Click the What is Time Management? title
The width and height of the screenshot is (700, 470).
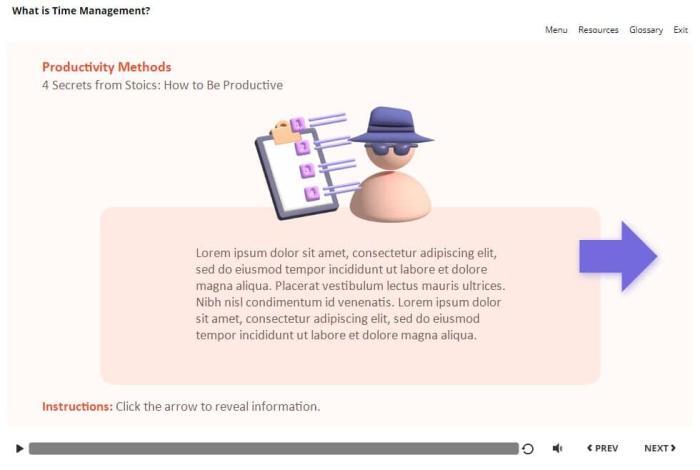81,11
